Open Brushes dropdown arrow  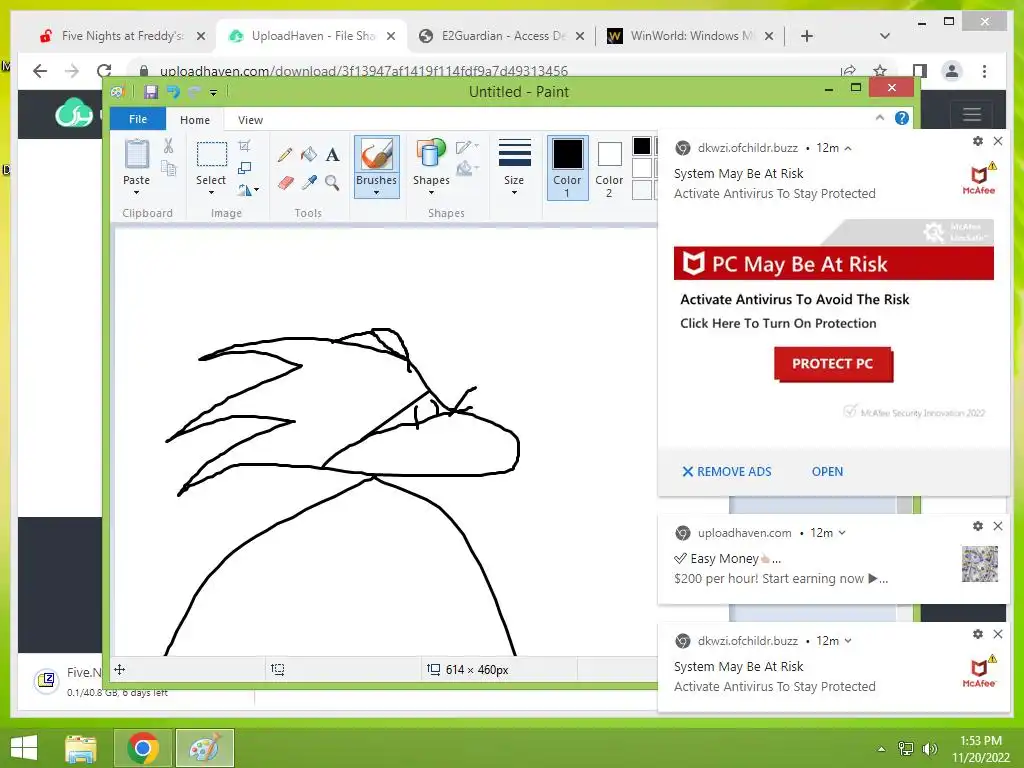(376, 193)
